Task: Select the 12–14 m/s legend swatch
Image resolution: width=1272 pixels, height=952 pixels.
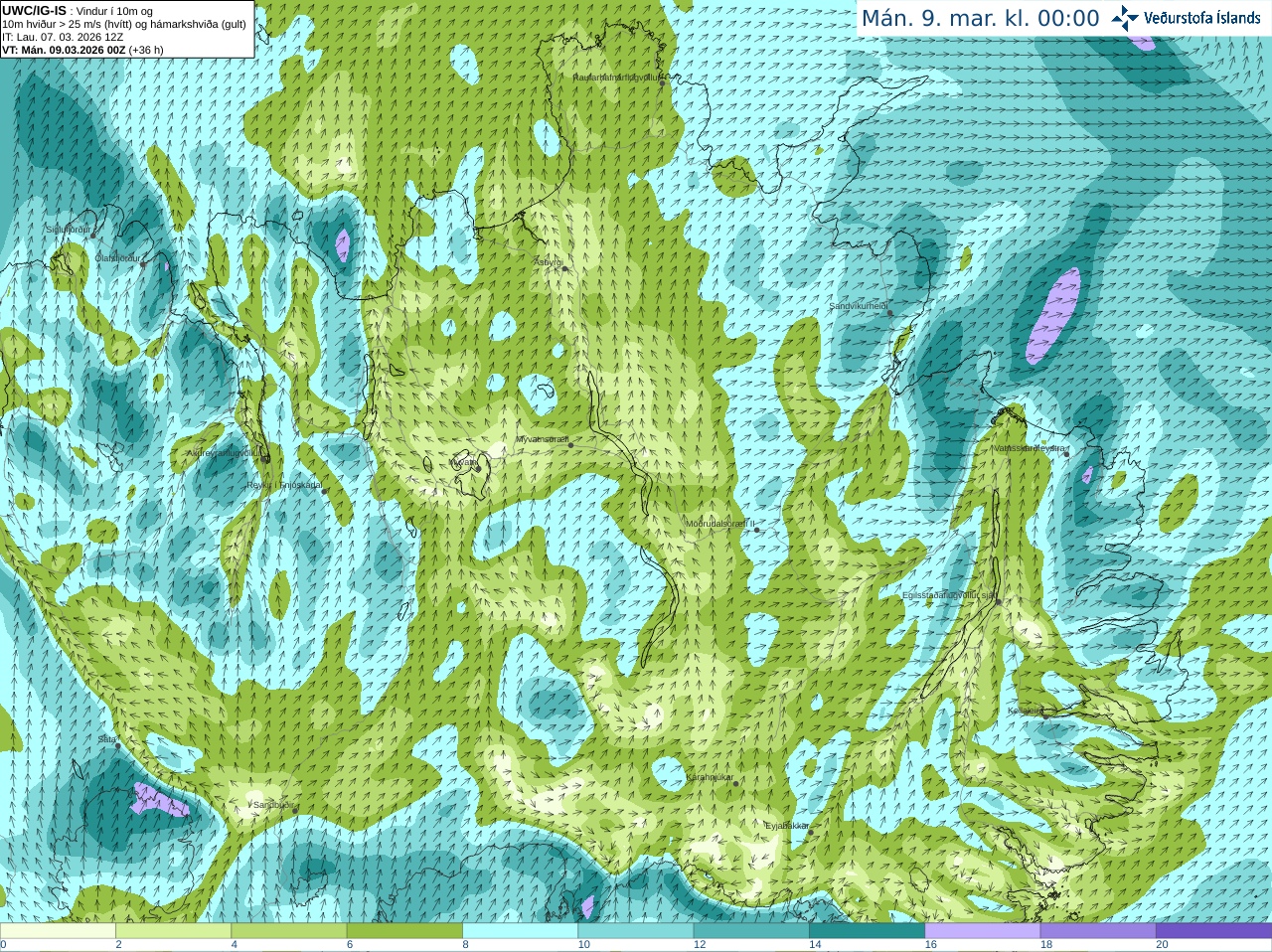Action: click(x=751, y=931)
